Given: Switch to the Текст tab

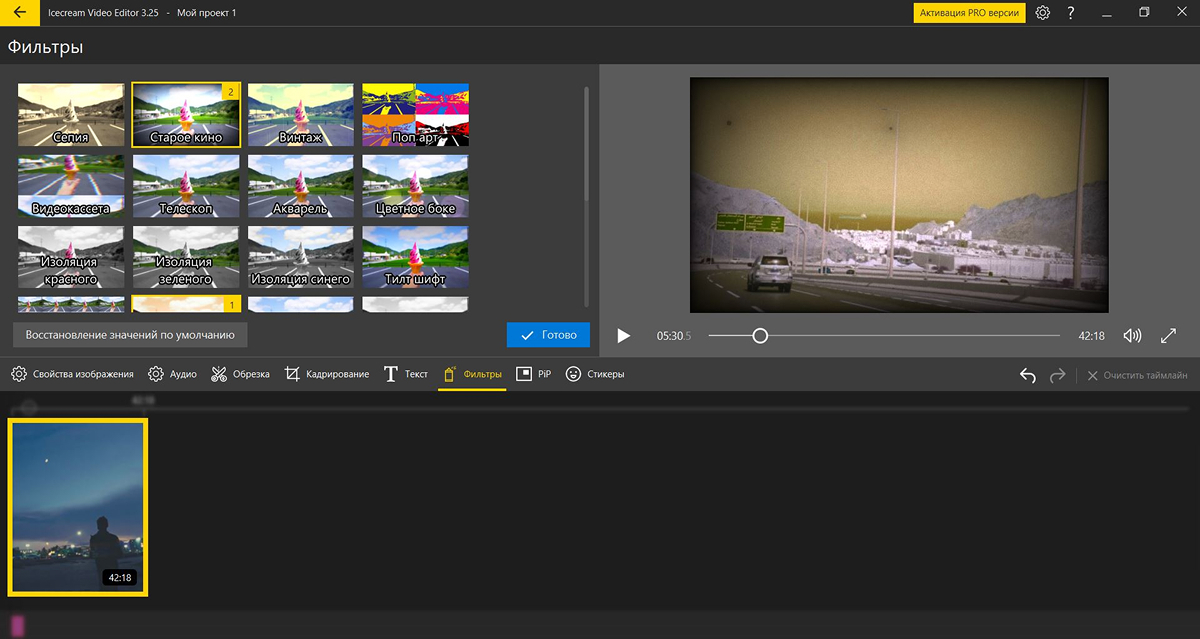Looking at the screenshot, I should tap(406, 374).
